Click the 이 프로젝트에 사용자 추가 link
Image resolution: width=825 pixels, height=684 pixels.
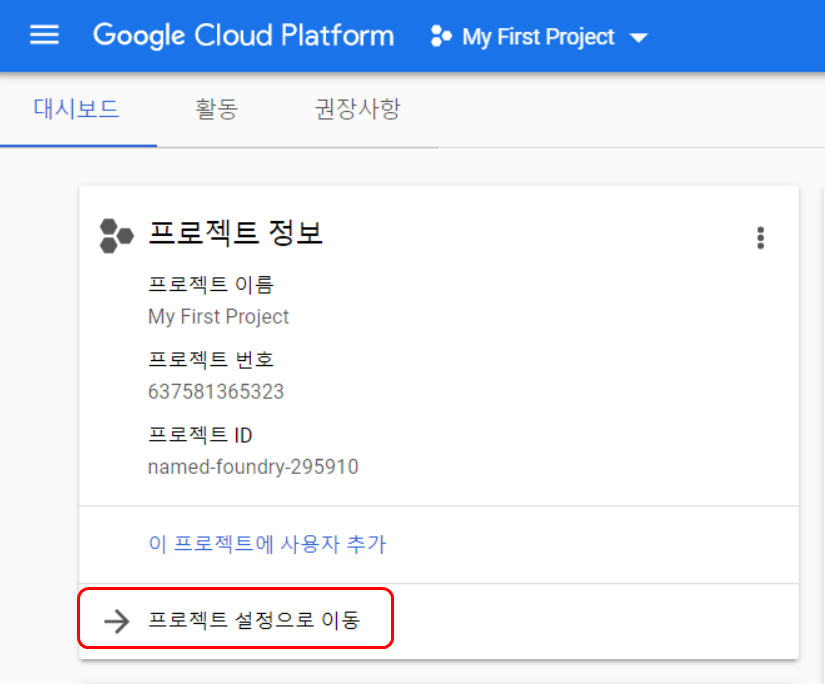(x=268, y=544)
